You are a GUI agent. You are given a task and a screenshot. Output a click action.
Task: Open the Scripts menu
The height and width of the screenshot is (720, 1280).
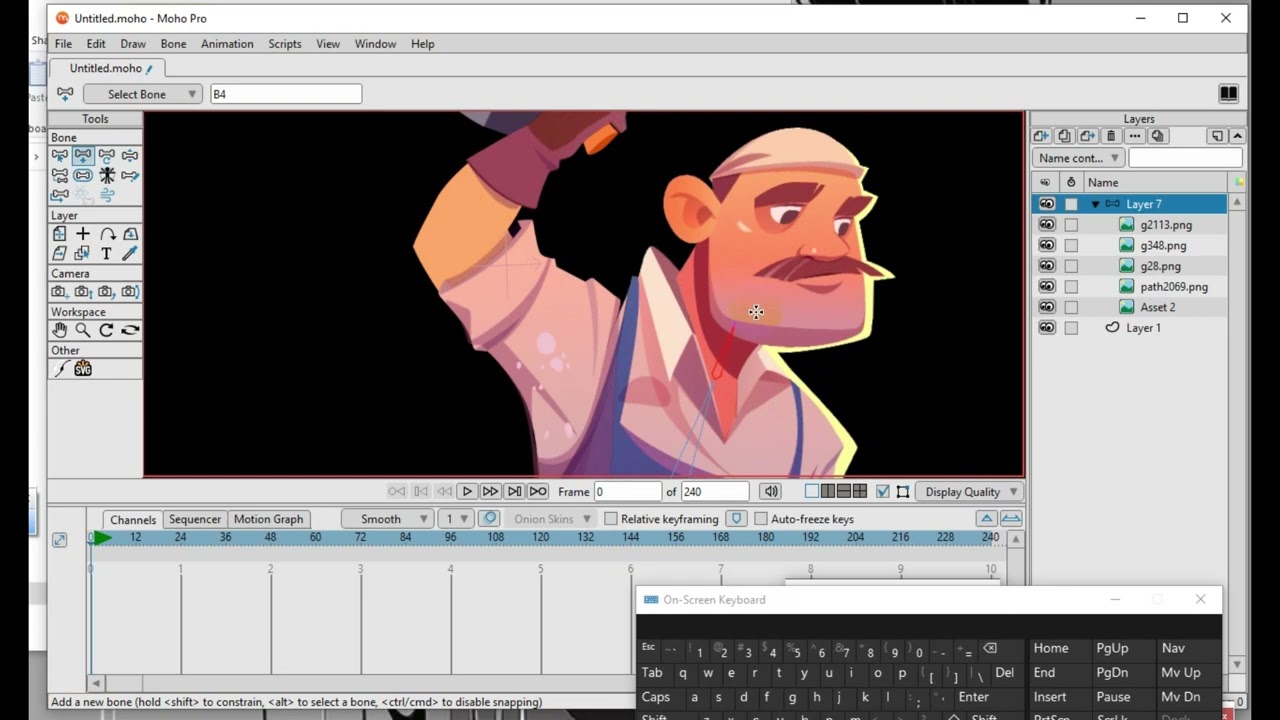pos(285,44)
